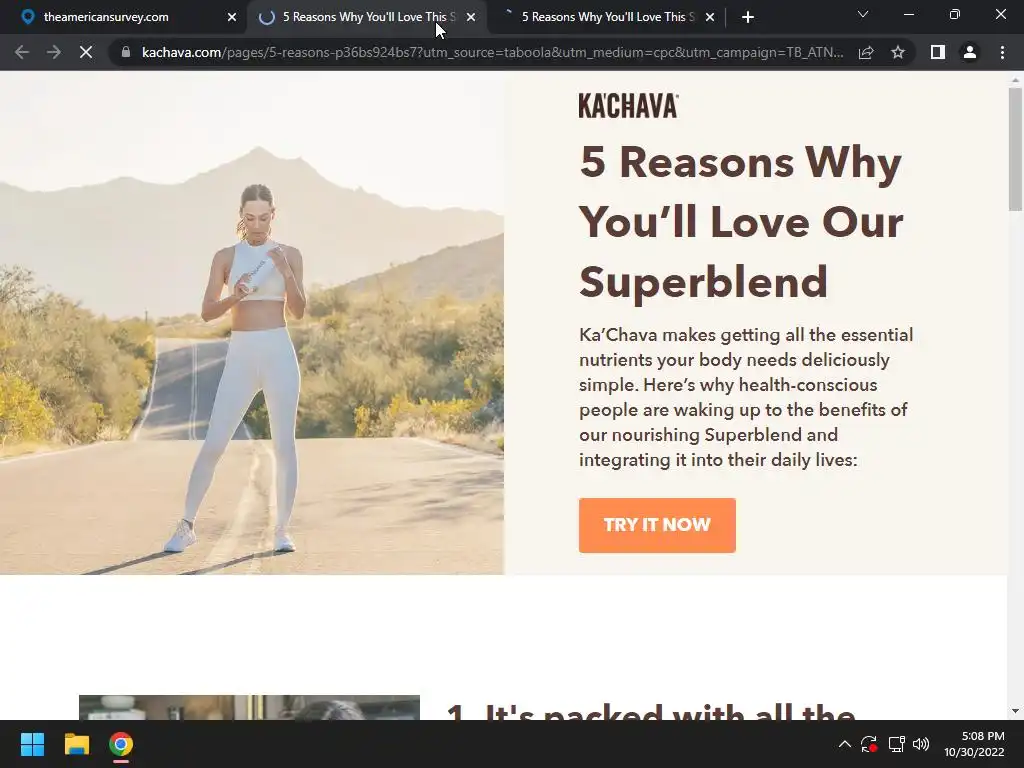Open Chrome three-dot menu
The image size is (1024, 768).
[1002, 52]
